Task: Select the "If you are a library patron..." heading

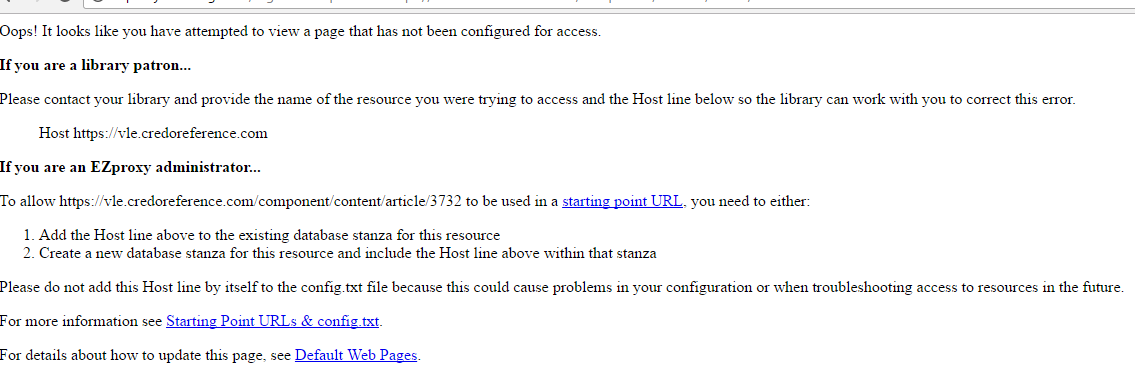Action: tap(96, 66)
